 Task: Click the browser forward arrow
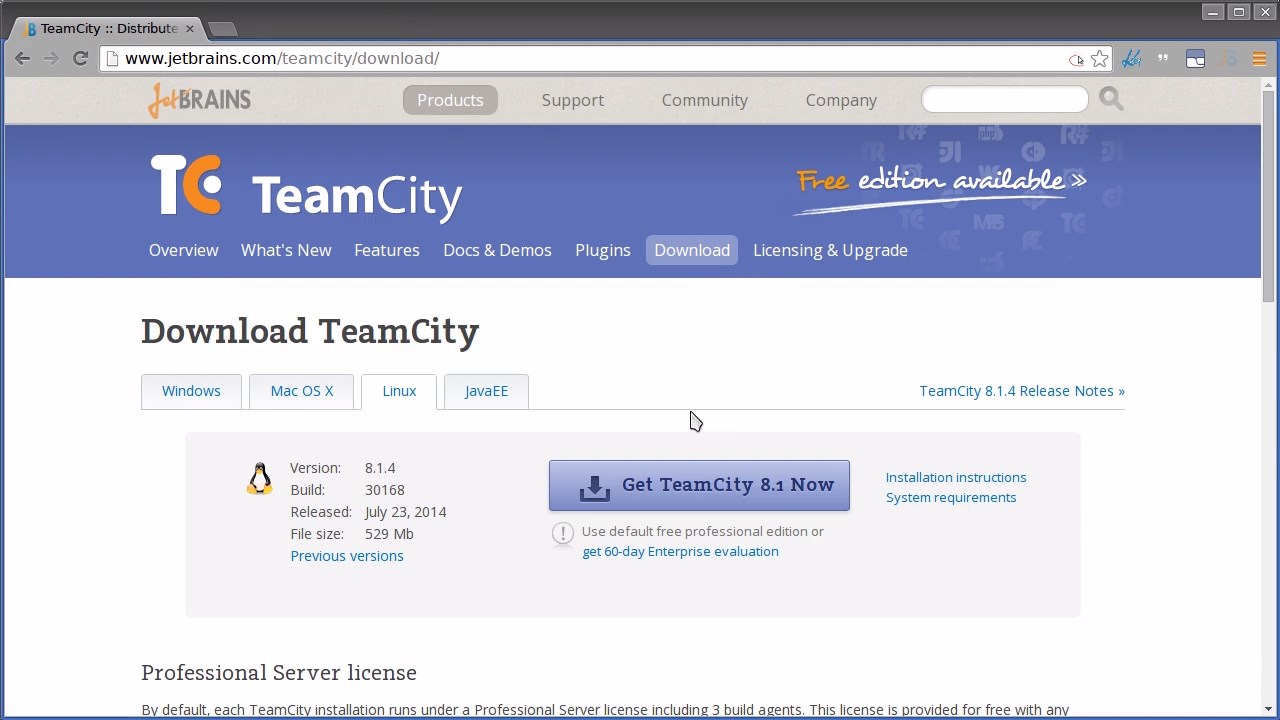[51, 58]
